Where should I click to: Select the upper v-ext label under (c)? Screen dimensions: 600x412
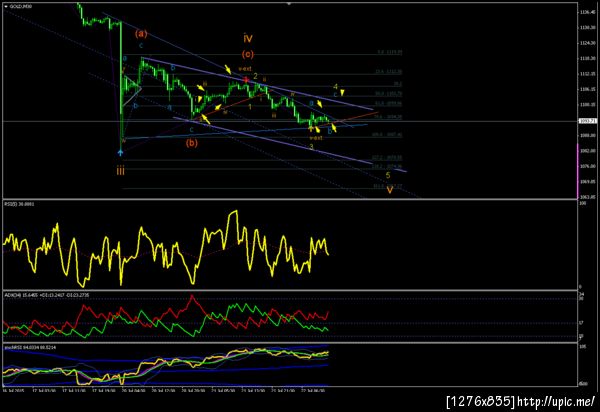(245, 69)
